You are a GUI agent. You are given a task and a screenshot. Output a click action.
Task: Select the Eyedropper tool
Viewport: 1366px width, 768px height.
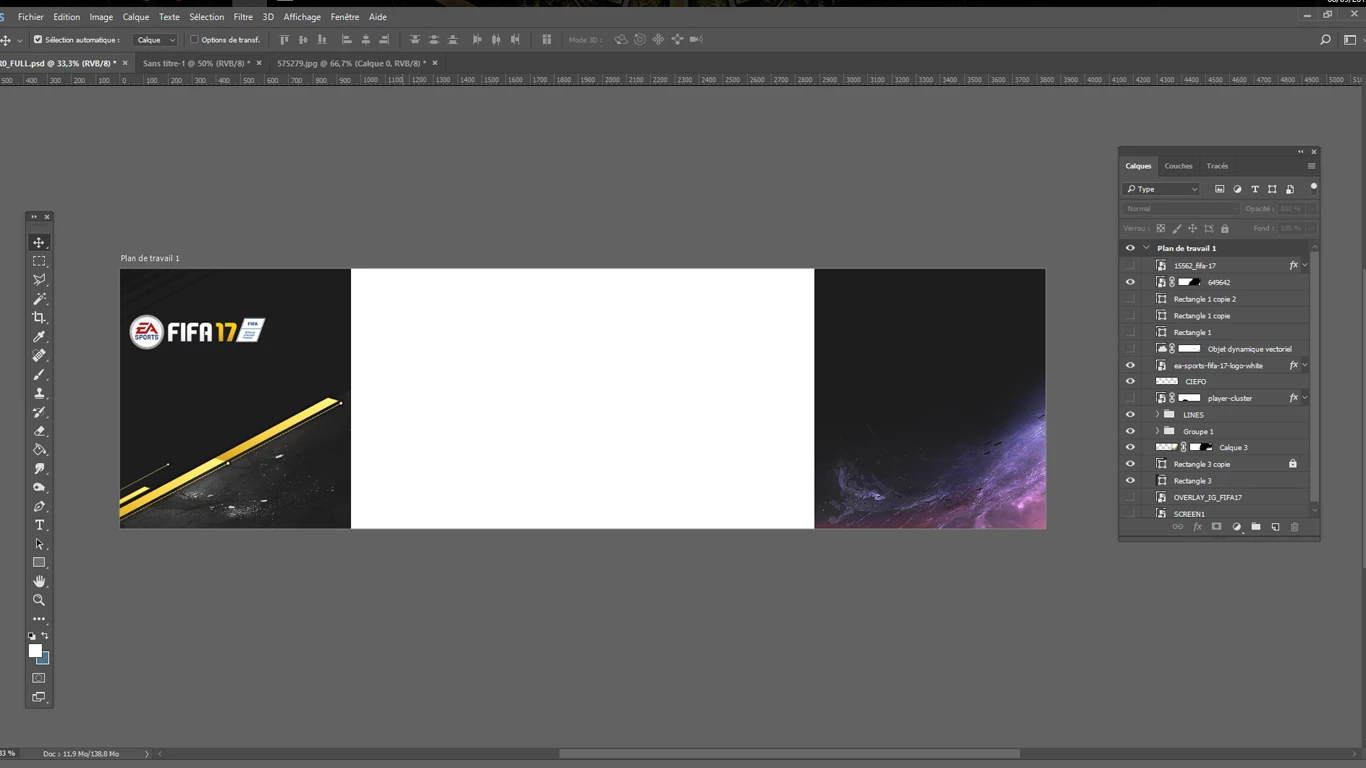[39, 337]
